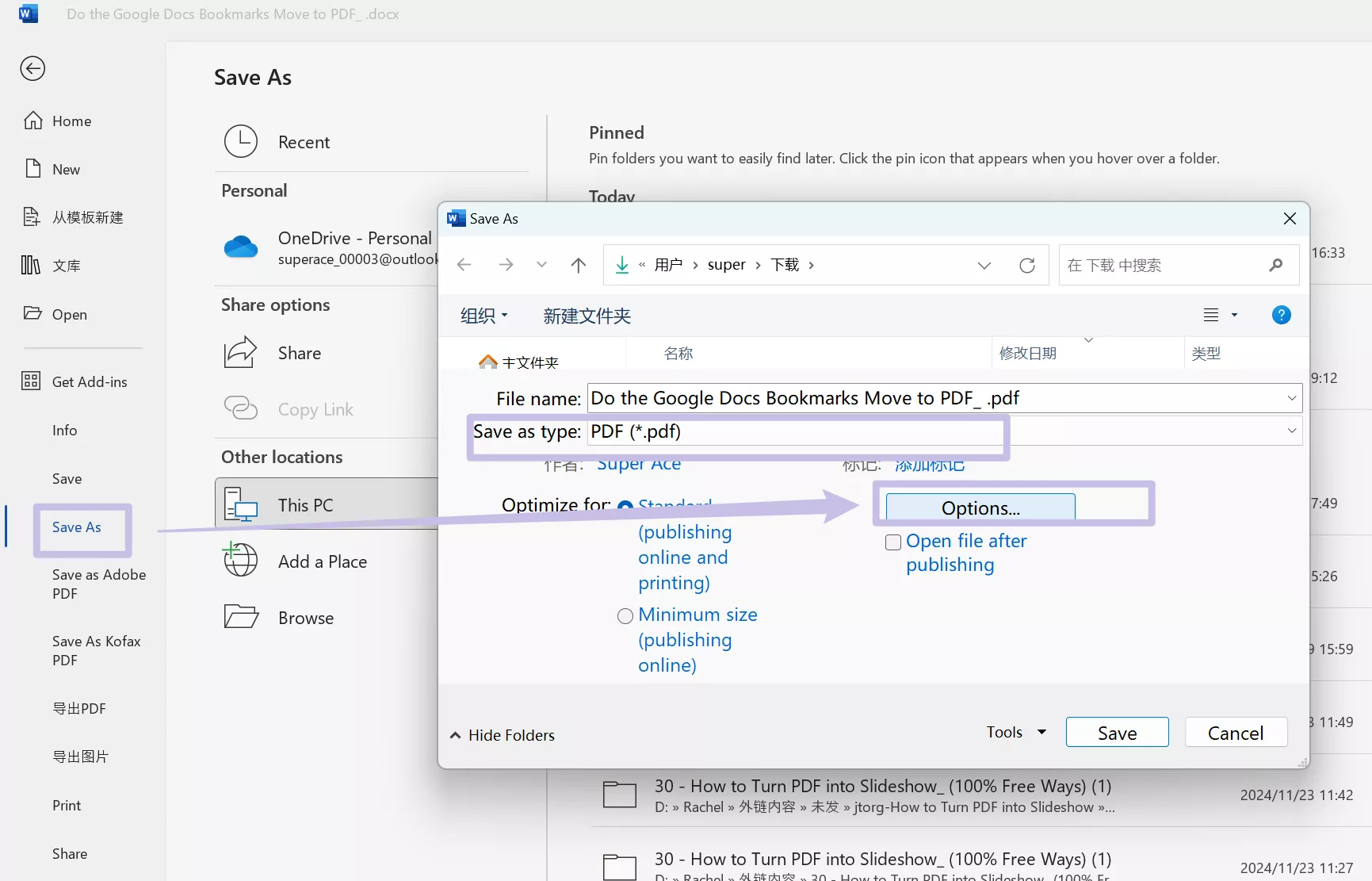1372x881 pixels.
Task: Click the Home icon in sidebar
Action: pos(32,121)
